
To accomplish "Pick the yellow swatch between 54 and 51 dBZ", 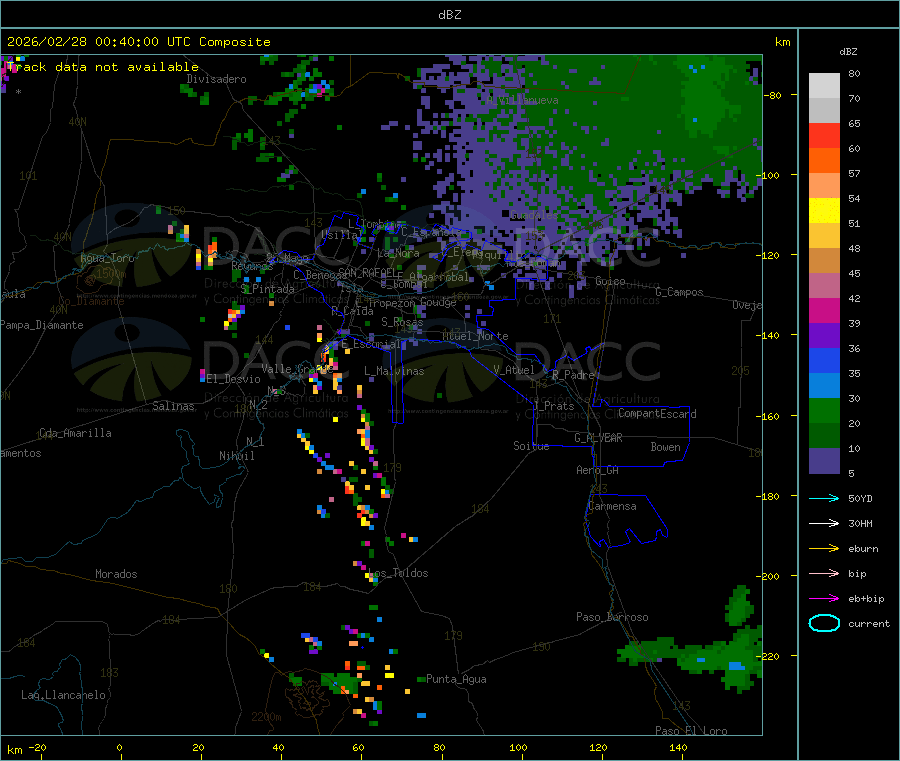I will pyautogui.click(x=824, y=211).
